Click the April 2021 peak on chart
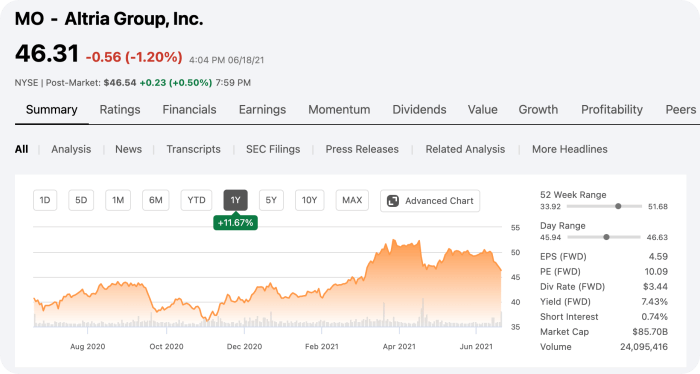The width and height of the screenshot is (700, 374). pyautogui.click(x=393, y=241)
